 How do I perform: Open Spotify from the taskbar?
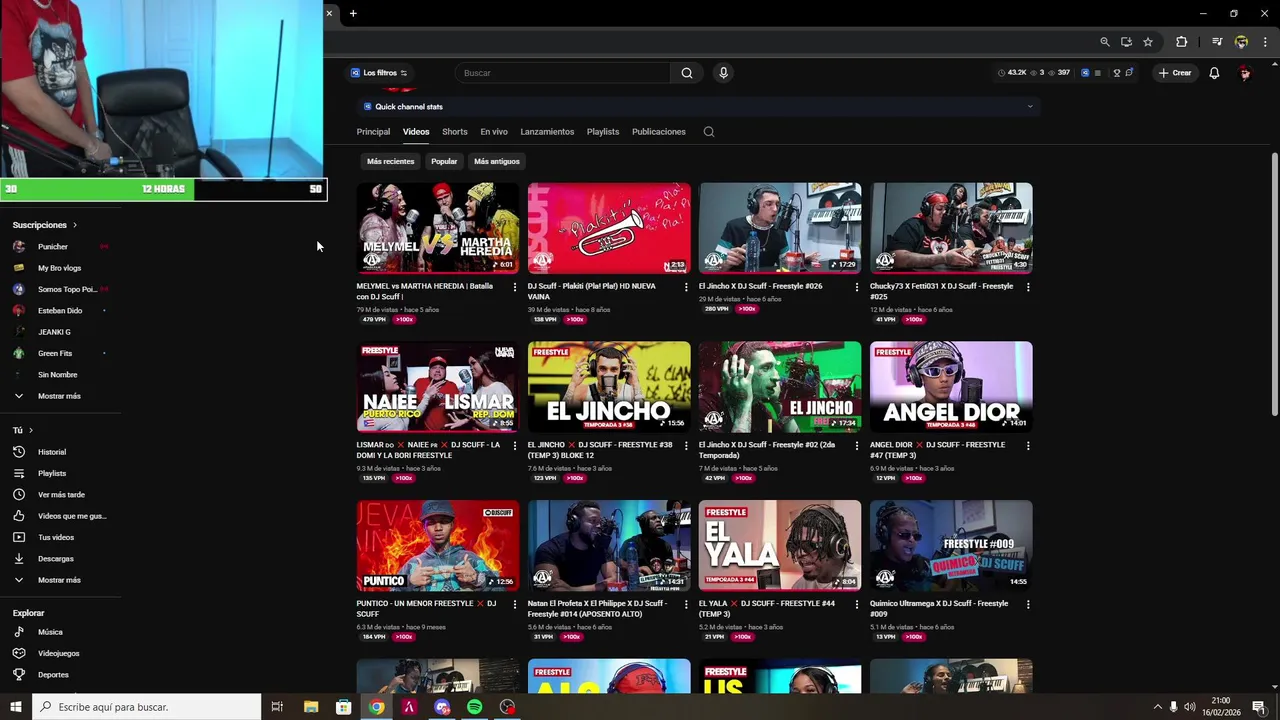[x=475, y=707]
